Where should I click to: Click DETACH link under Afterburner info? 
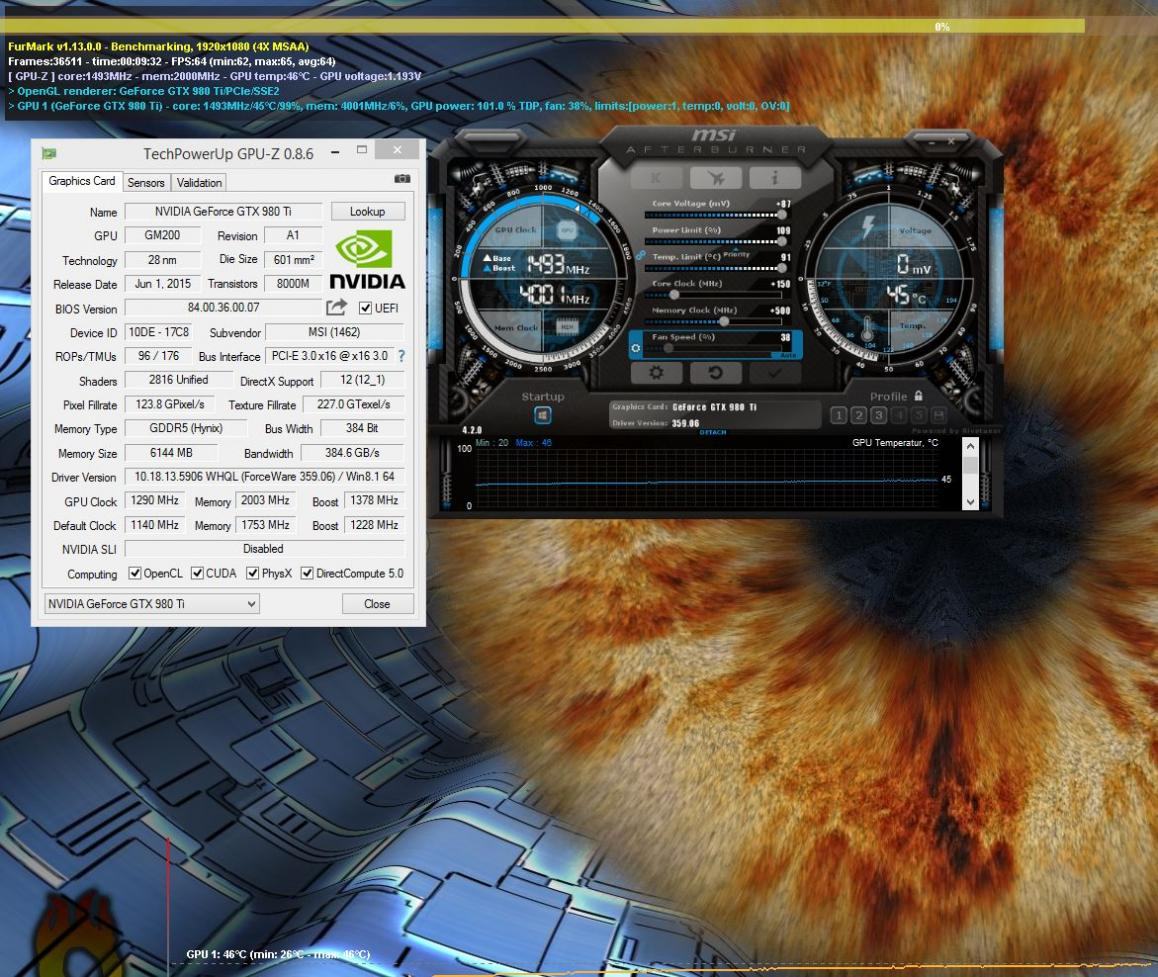[713, 432]
